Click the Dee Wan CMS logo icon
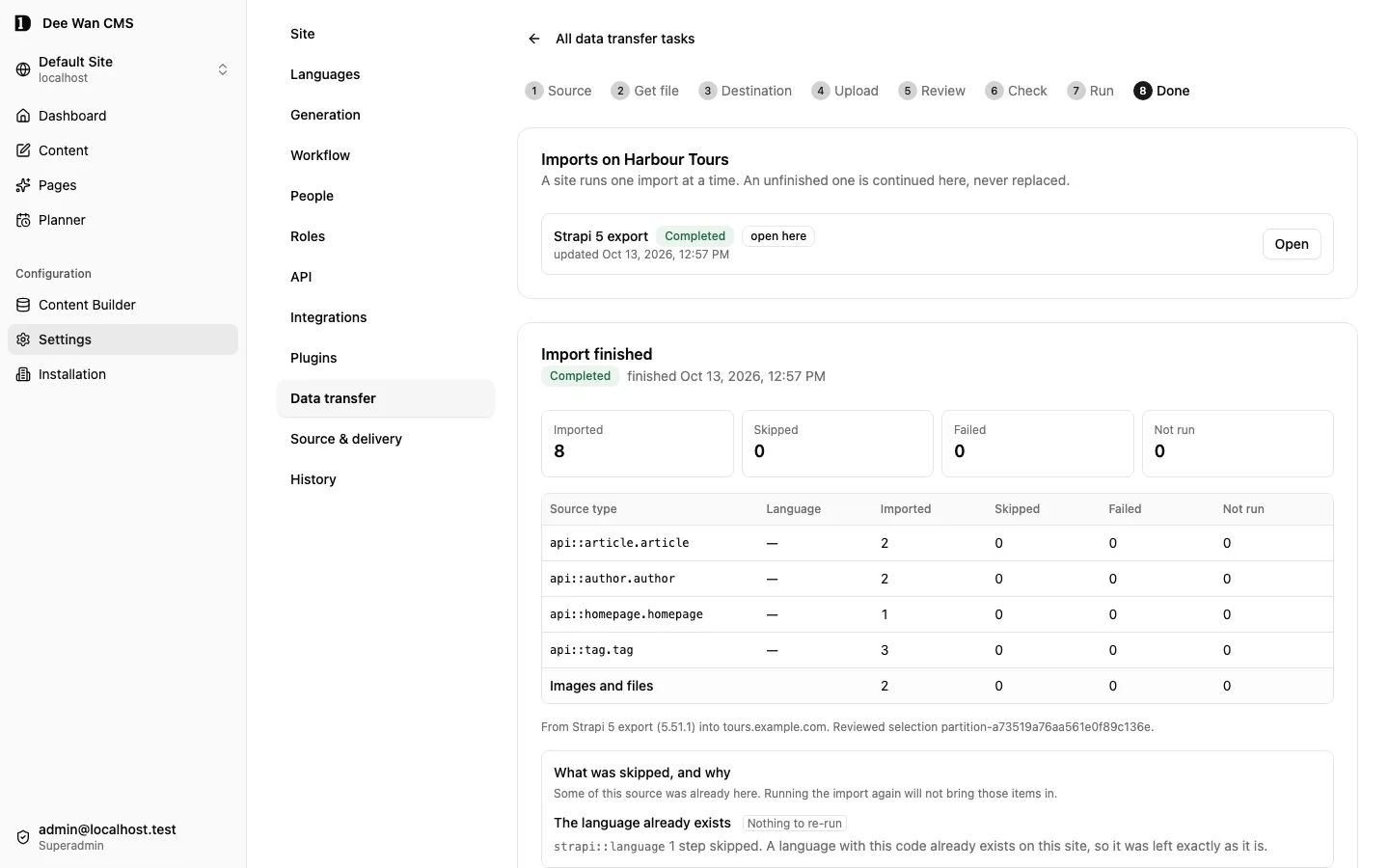The height and width of the screenshot is (868, 1389). (x=23, y=23)
